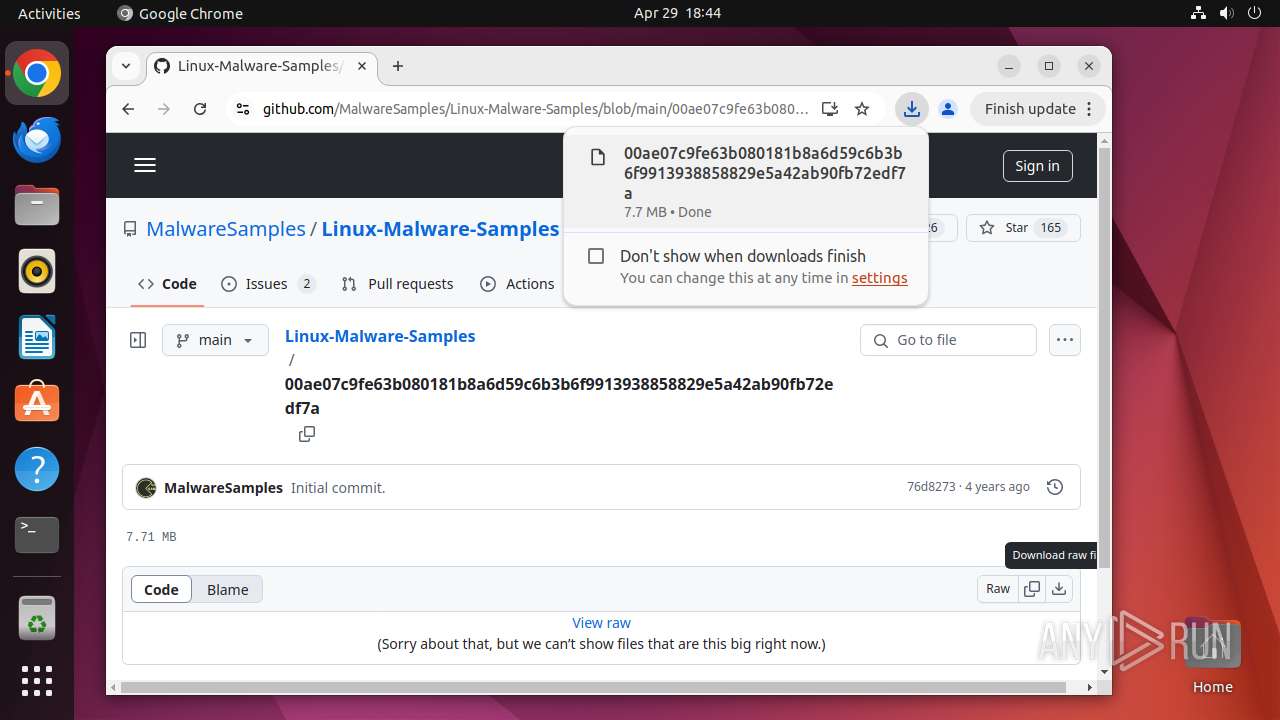Focus the Go to file search field
Viewport: 1280px width, 720px height.
(x=948, y=340)
